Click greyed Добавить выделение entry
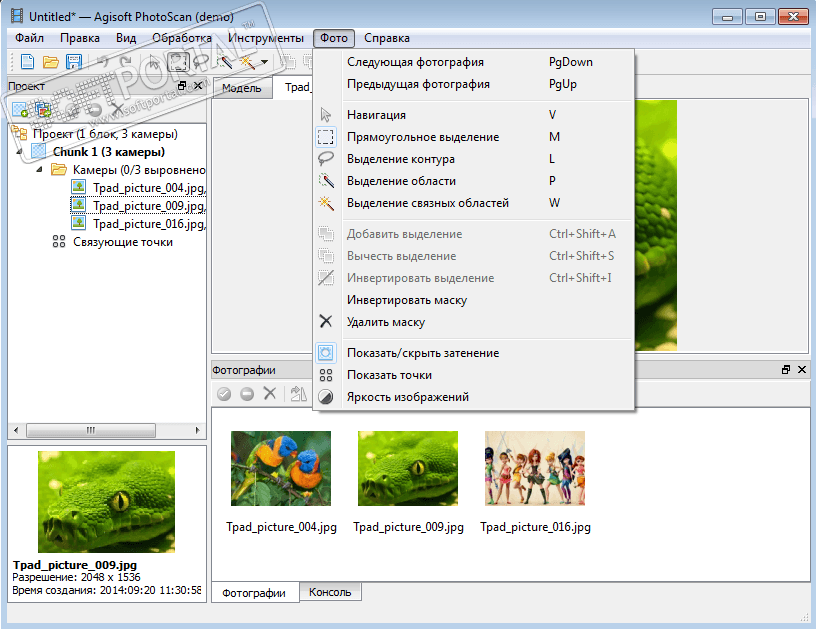This screenshot has height=629, width=816. click(x=474, y=234)
